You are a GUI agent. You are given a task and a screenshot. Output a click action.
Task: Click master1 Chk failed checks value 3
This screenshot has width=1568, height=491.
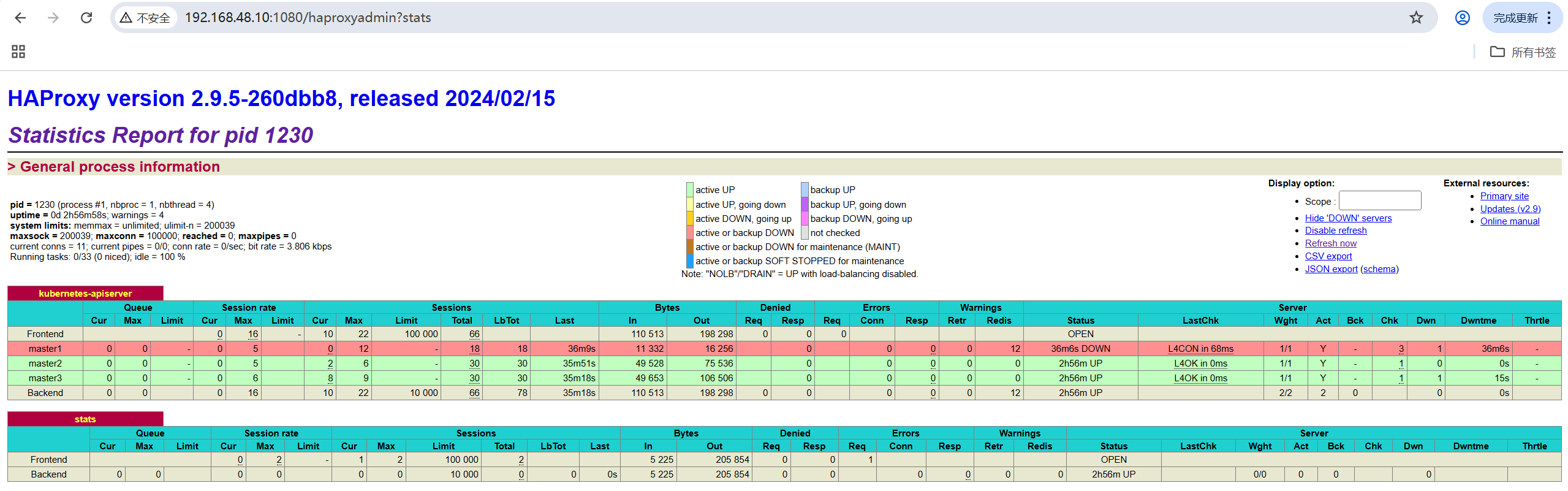pyautogui.click(x=1401, y=349)
